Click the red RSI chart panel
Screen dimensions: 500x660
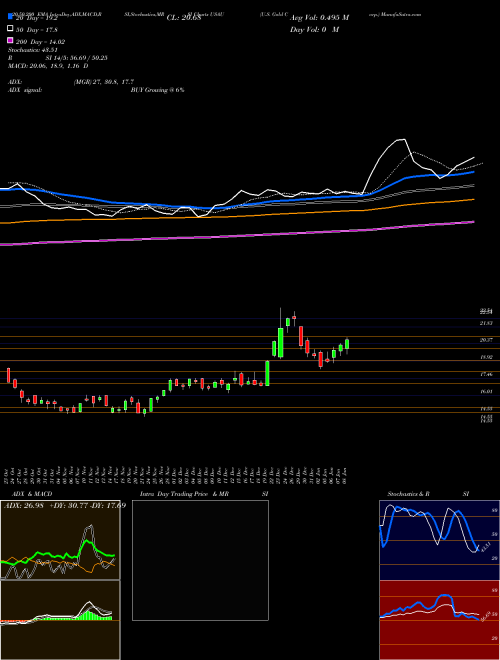(439, 620)
